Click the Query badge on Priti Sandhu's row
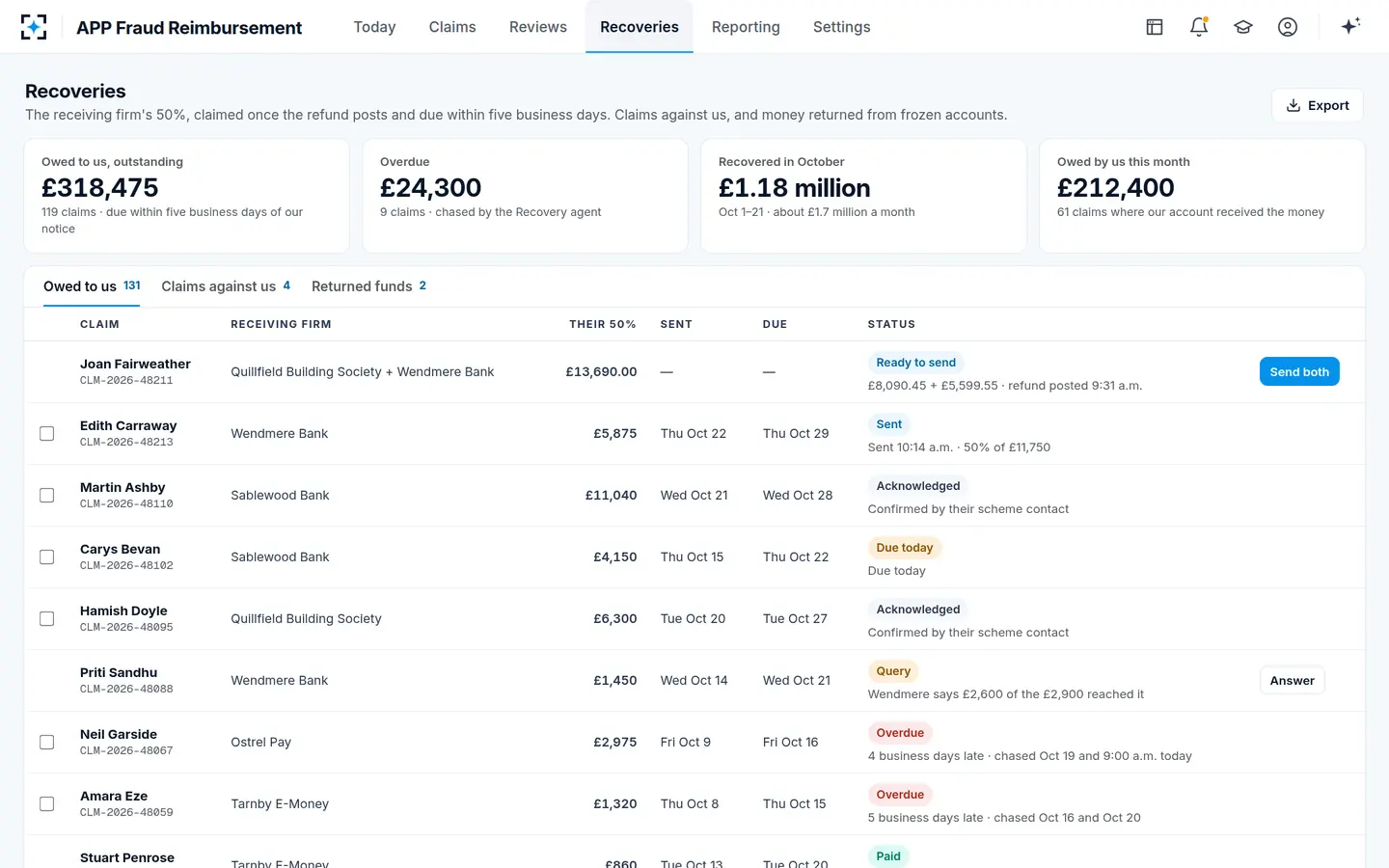 pyautogui.click(x=893, y=671)
